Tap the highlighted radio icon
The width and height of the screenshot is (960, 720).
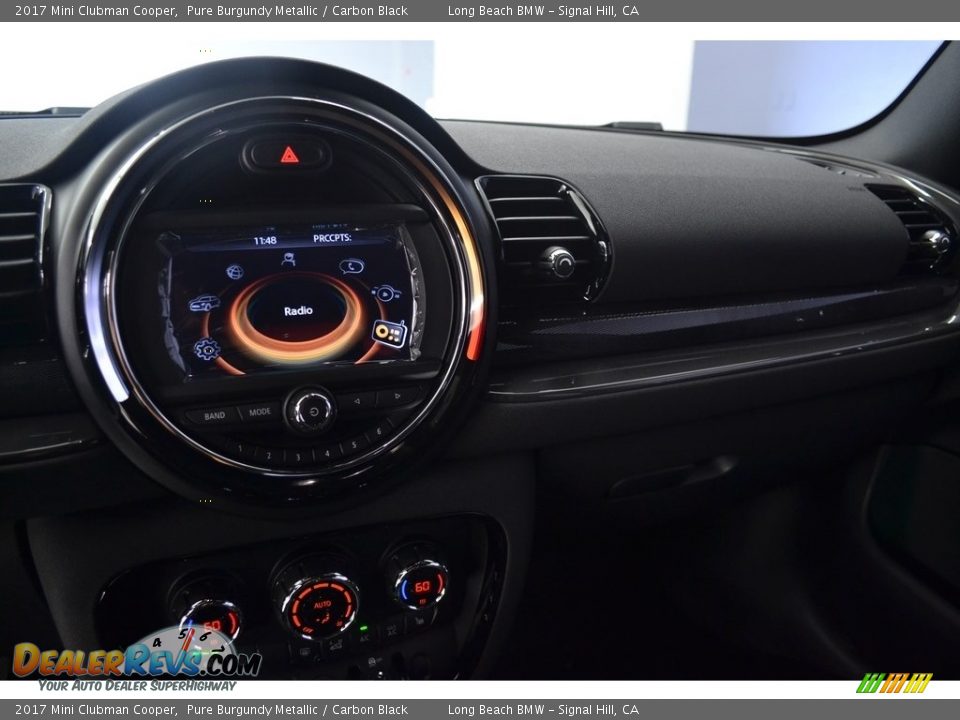(388, 331)
